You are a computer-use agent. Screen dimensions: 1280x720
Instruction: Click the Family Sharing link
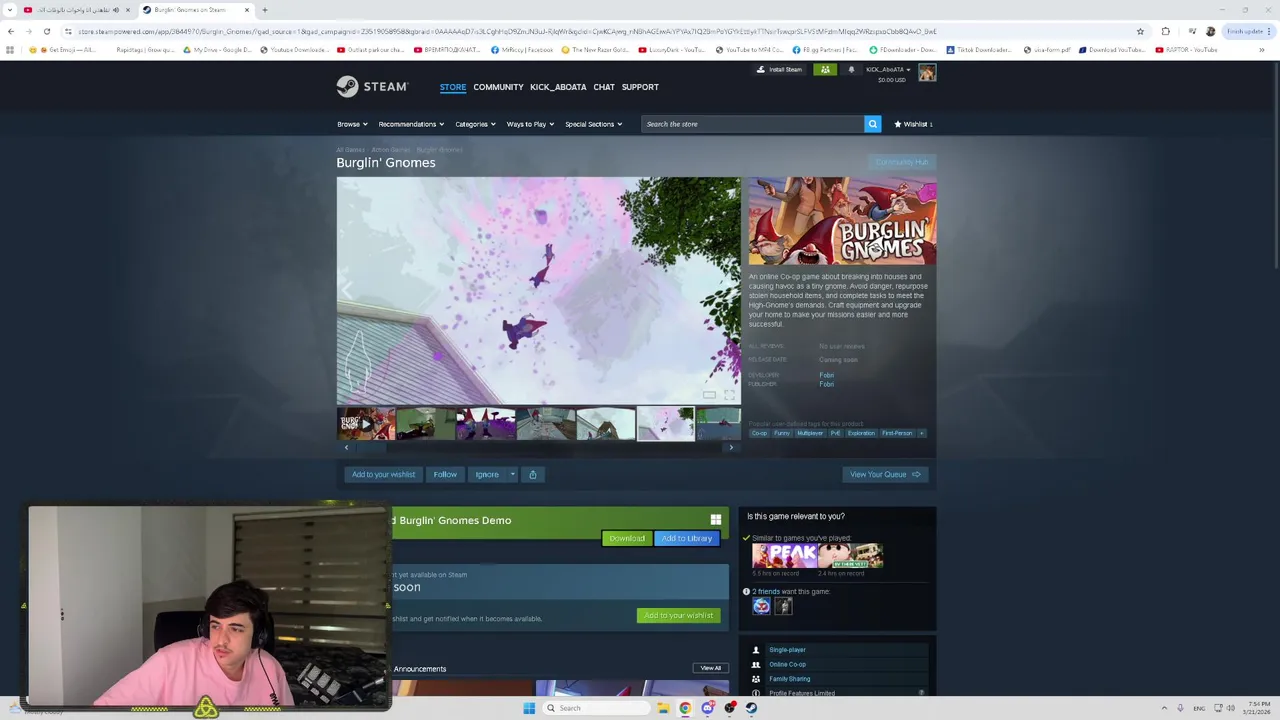pyautogui.click(x=789, y=679)
